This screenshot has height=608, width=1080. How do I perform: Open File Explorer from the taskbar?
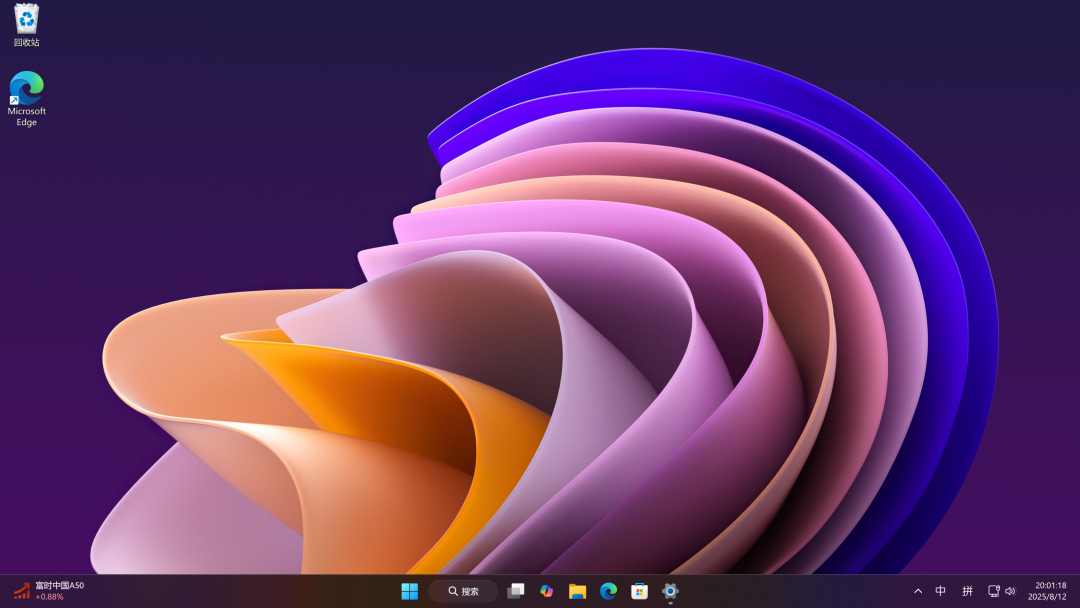pyautogui.click(x=577, y=591)
